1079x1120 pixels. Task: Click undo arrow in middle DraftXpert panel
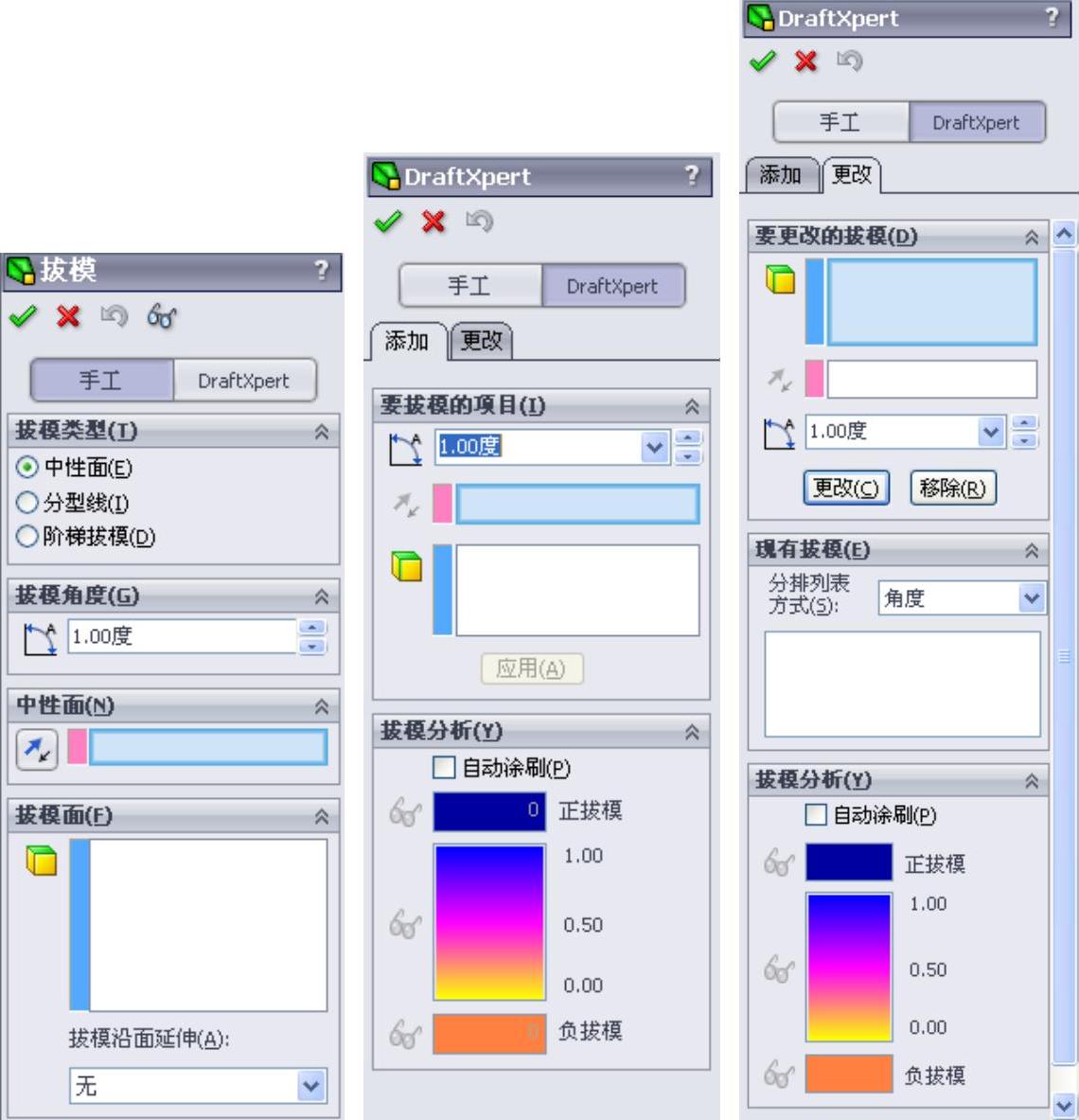479,221
